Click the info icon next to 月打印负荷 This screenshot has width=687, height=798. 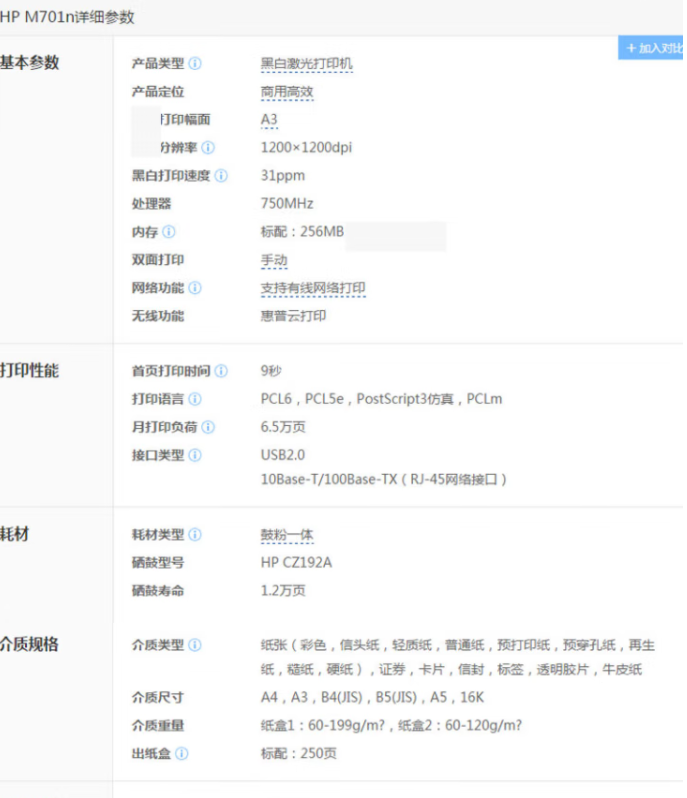coord(208,427)
